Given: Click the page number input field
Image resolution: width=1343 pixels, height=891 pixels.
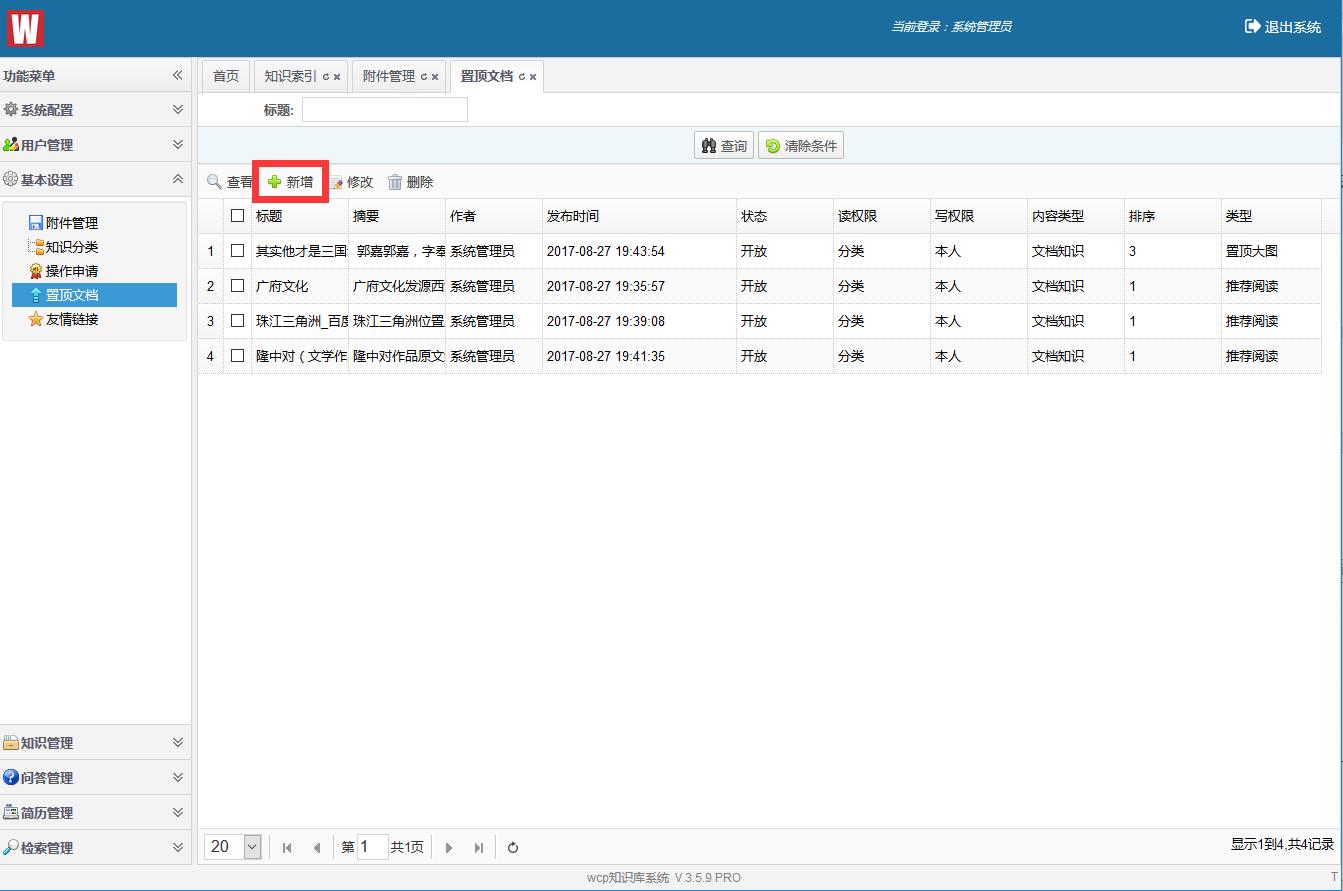Looking at the screenshot, I should 372,847.
